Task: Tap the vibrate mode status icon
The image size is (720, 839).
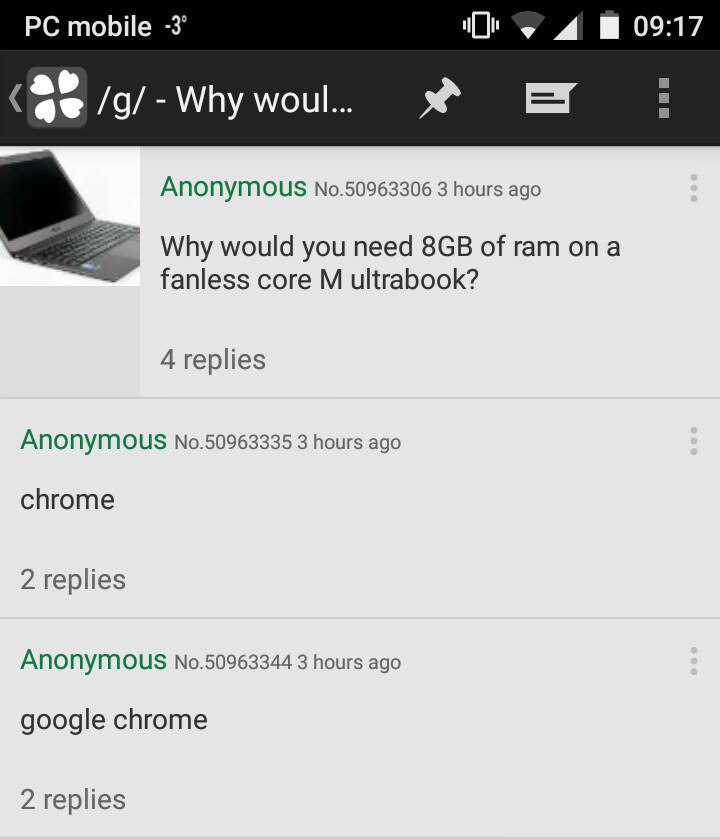Action: click(480, 25)
